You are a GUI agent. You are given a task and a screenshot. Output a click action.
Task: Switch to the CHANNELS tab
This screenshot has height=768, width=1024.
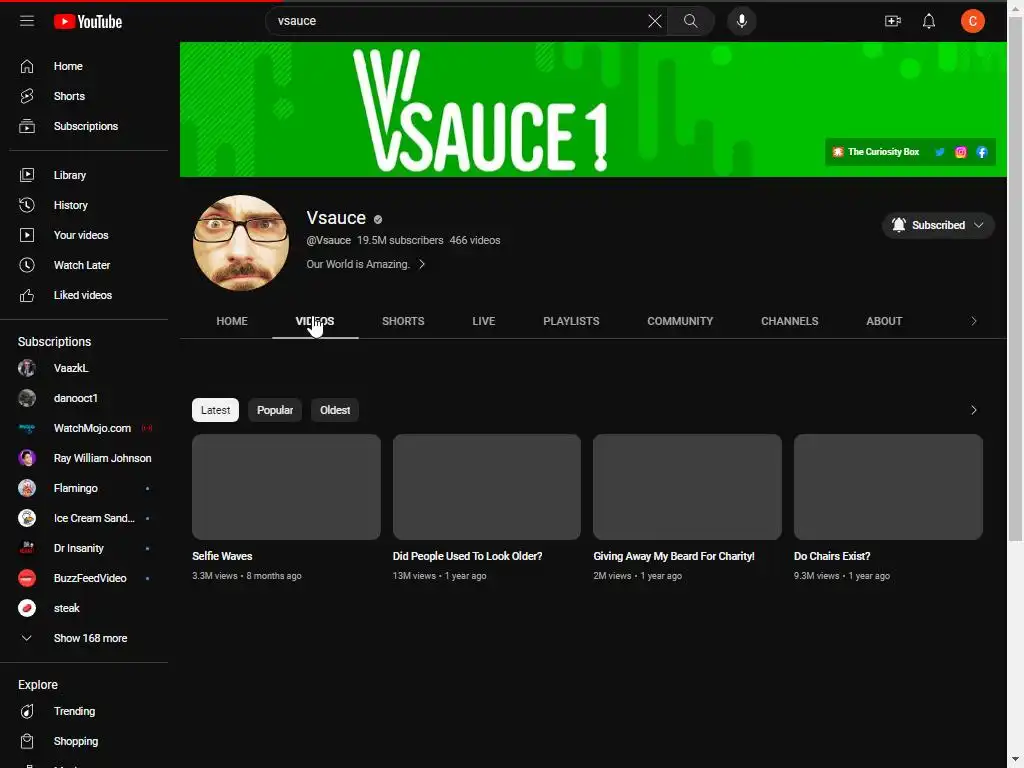point(790,321)
